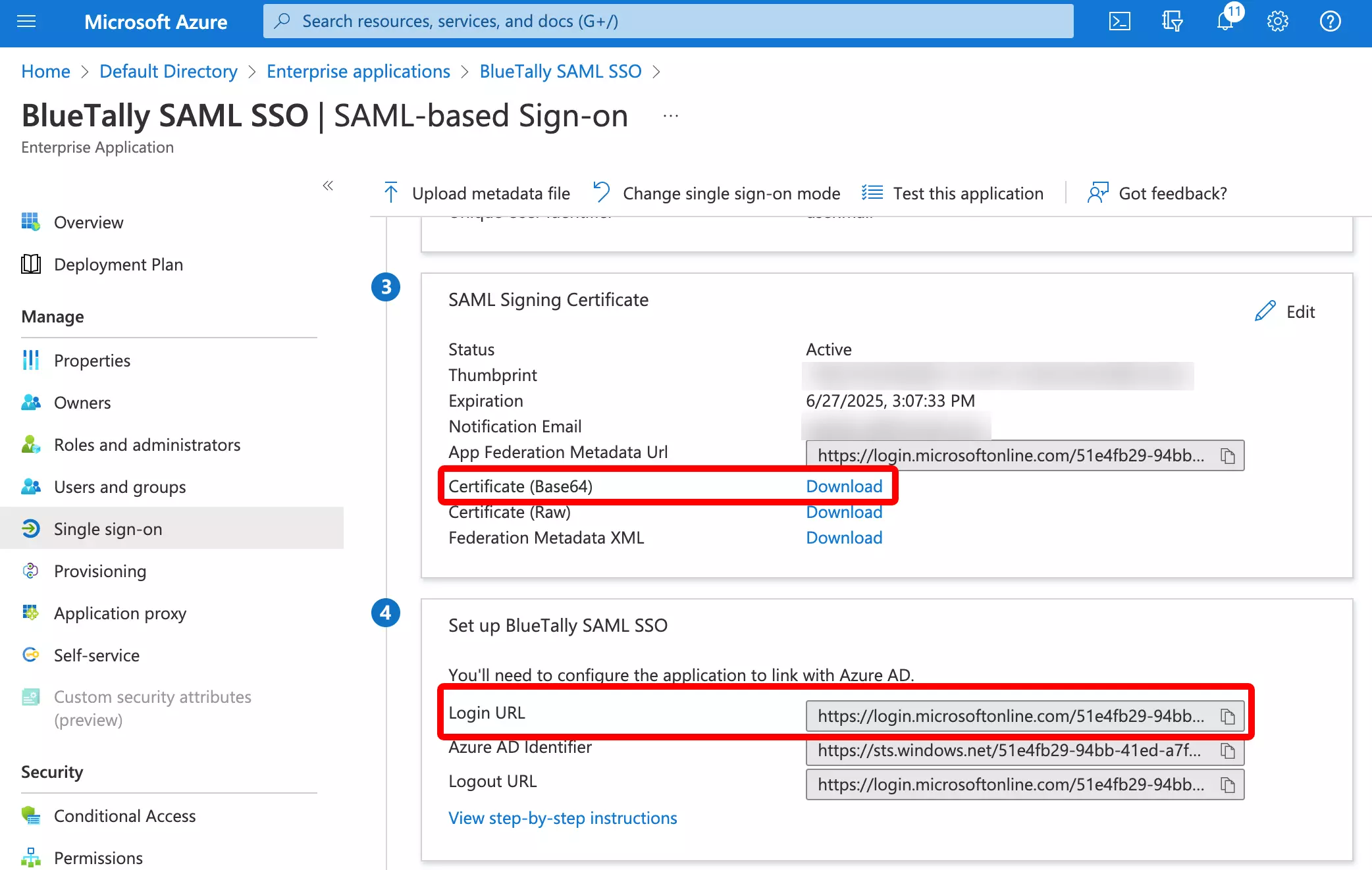Click the Application proxy icon
Screen dimensions: 1372x870
31,613
